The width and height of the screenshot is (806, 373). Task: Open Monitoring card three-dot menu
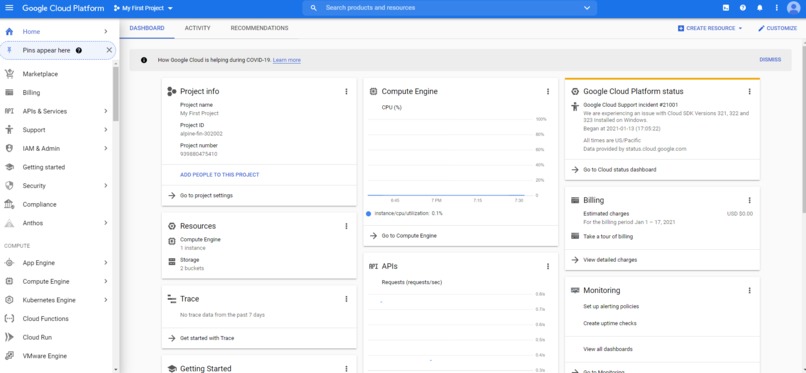(749, 290)
